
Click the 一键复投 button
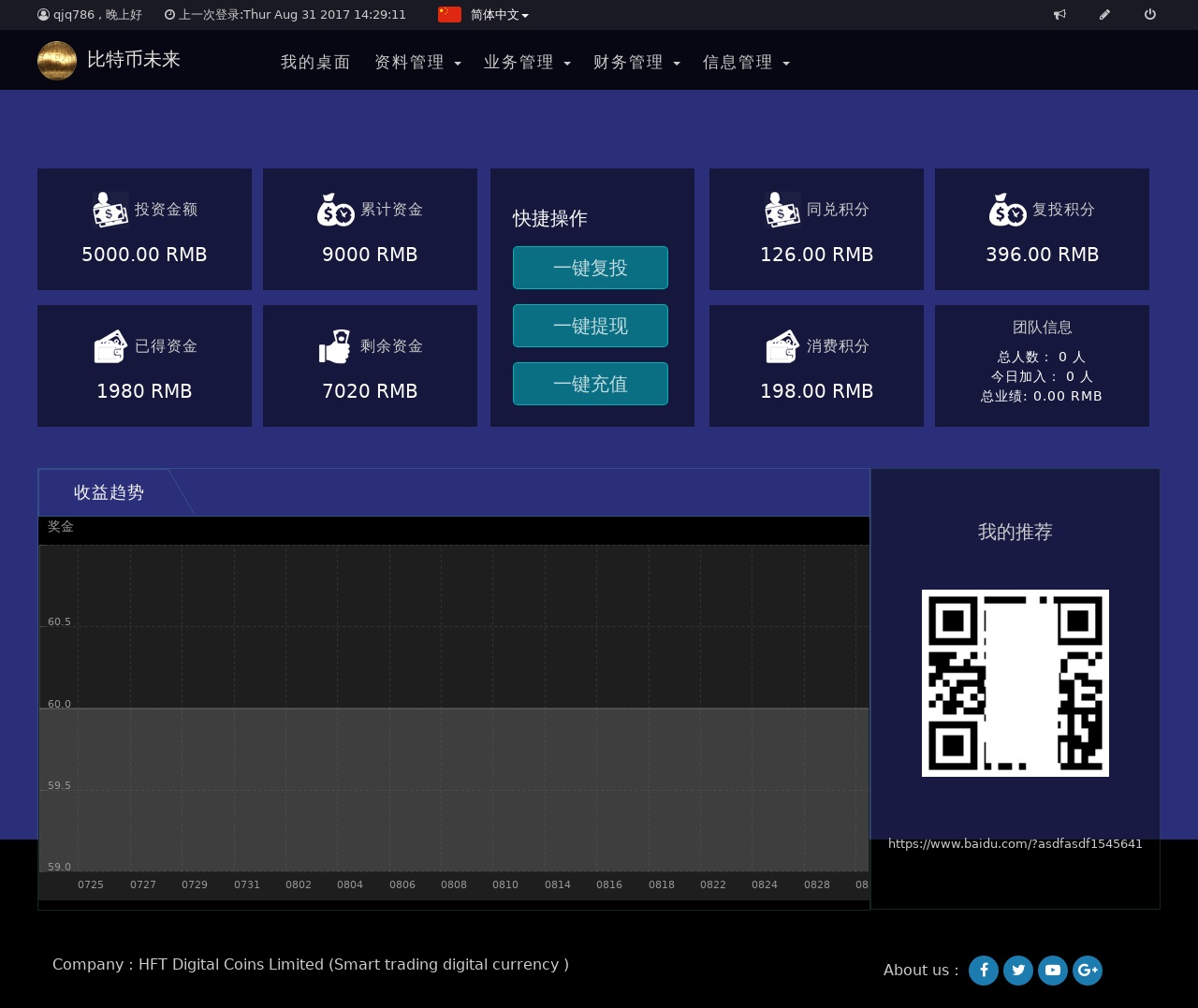click(591, 268)
